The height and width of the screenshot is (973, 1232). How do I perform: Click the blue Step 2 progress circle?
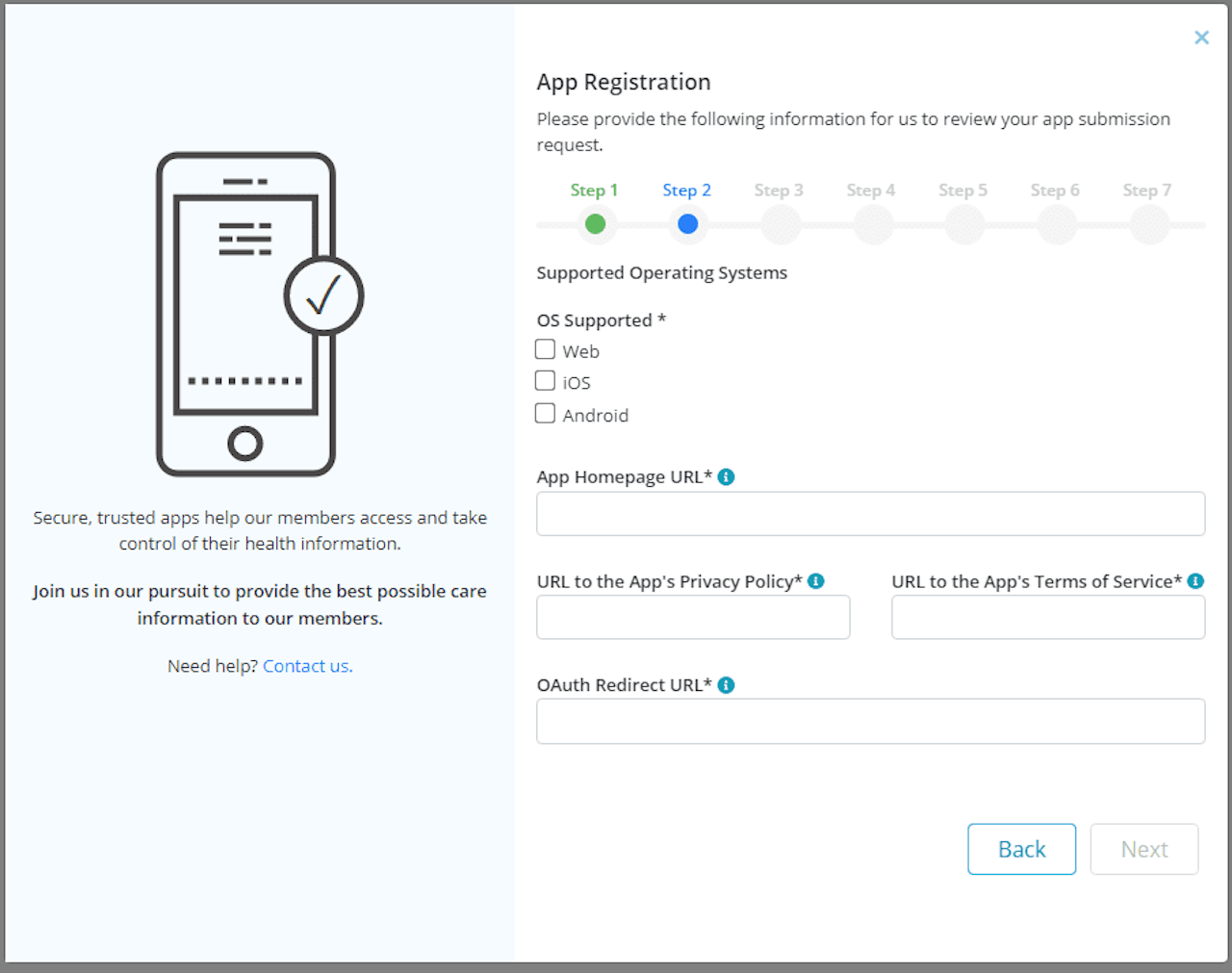click(x=687, y=224)
